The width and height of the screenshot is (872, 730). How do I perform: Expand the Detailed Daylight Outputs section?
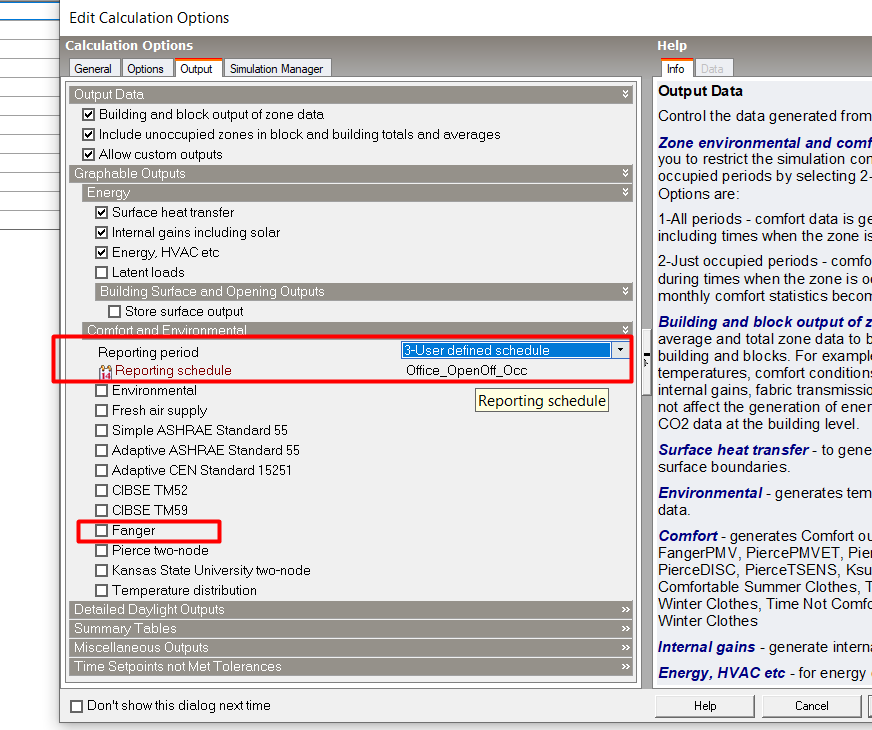[x=626, y=609]
